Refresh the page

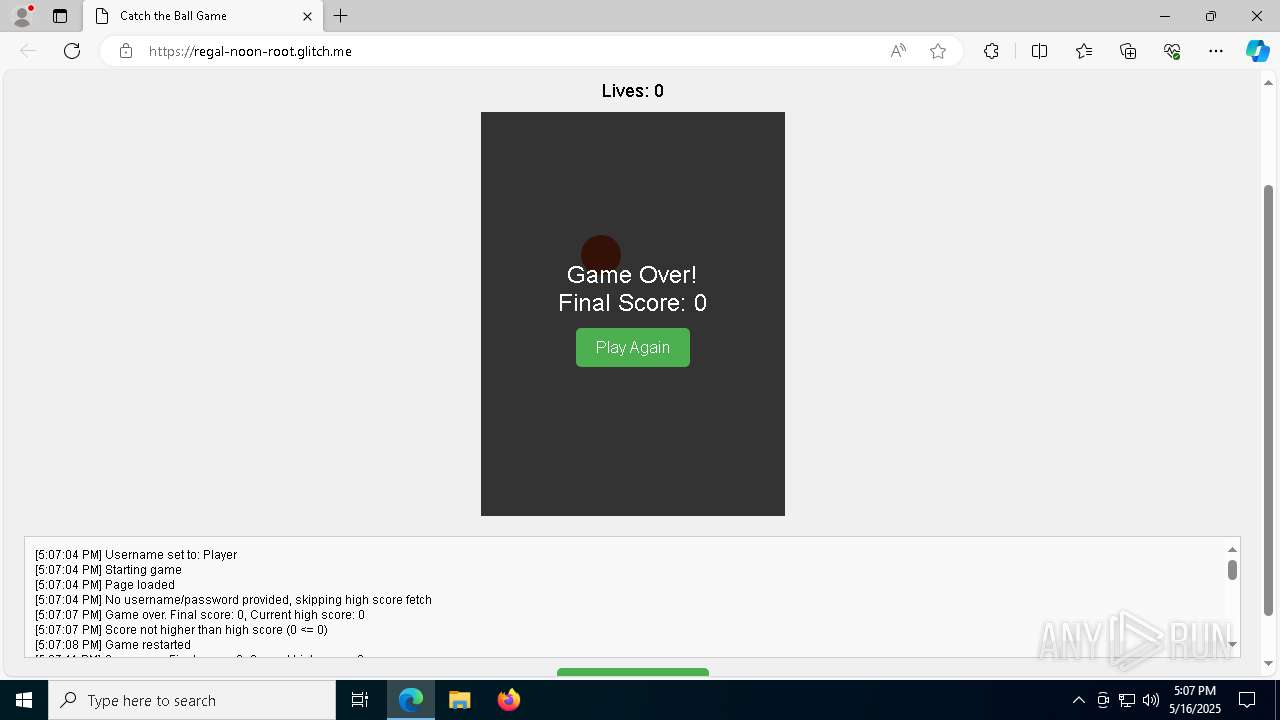pyautogui.click(x=72, y=51)
